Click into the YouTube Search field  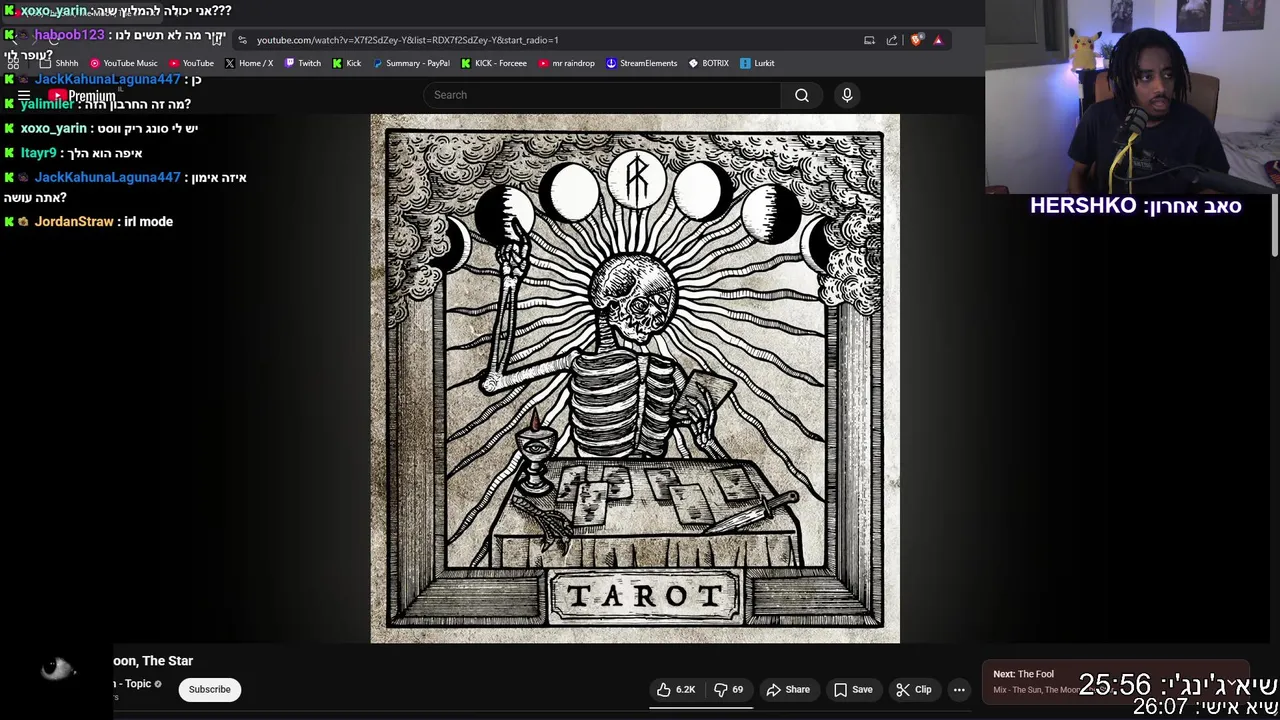point(602,95)
